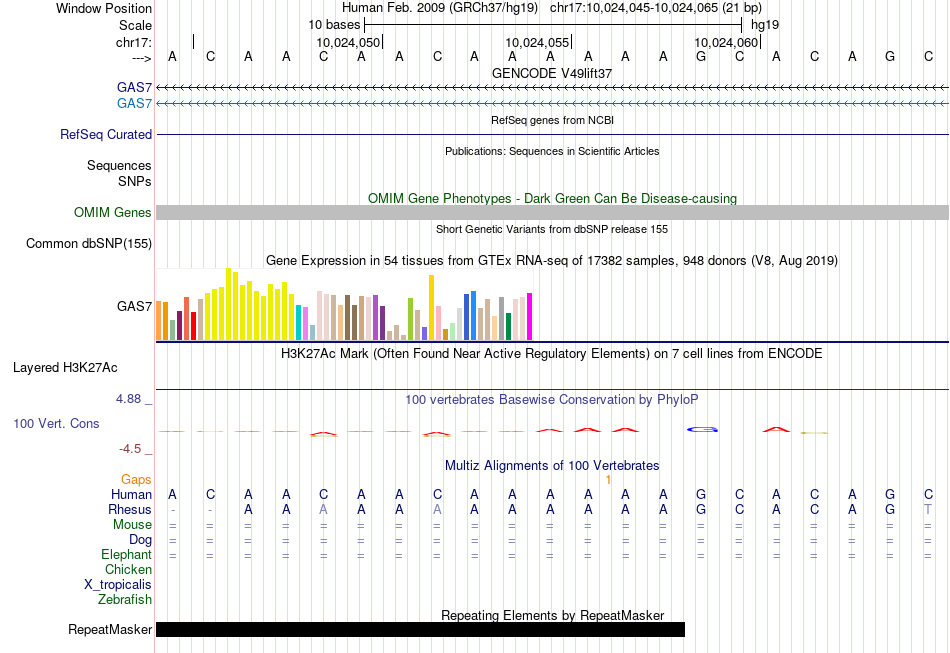Click the blue G PhyloP conservation logo

(x=702, y=429)
